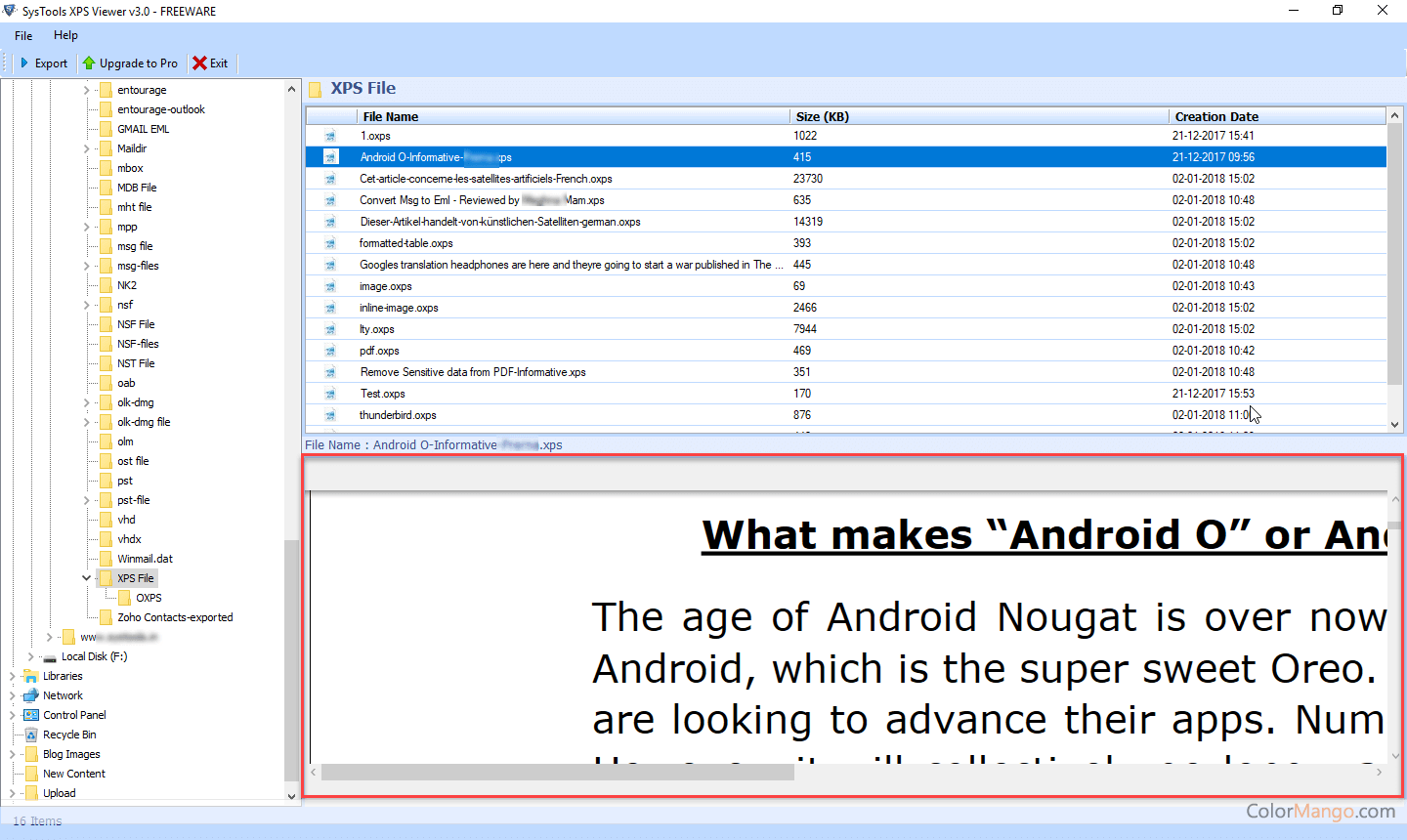Click the Network icon in folder tree
1407x840 pixels.
pos(31,695)
